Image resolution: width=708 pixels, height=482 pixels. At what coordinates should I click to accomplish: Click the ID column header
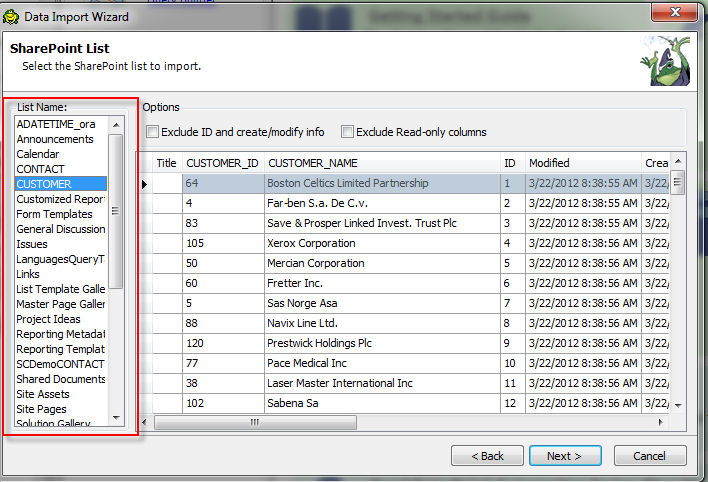tap(512, 163)
